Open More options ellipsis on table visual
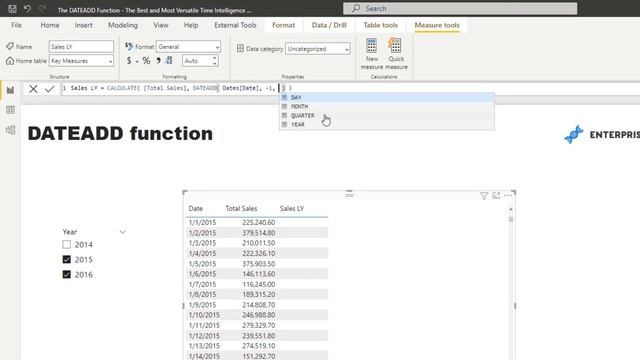The image size is (640, 360). coord(508,196)
